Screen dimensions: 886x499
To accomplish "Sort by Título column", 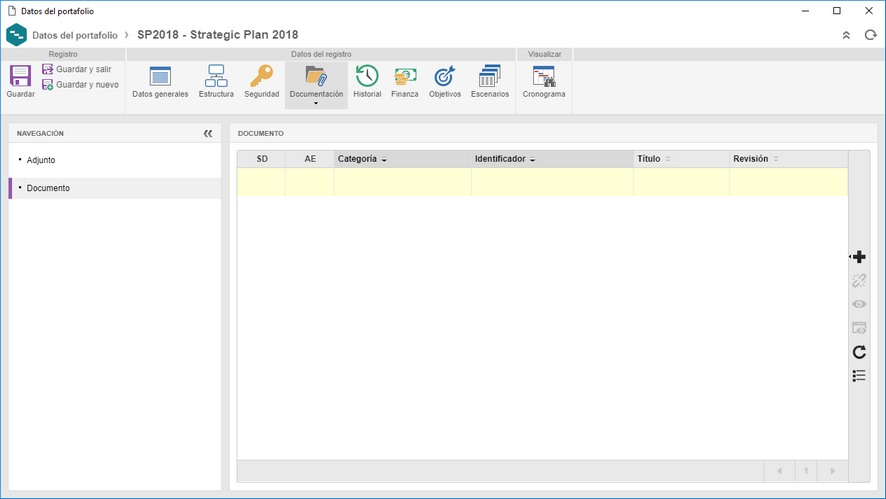I will [x=681, y=159].
